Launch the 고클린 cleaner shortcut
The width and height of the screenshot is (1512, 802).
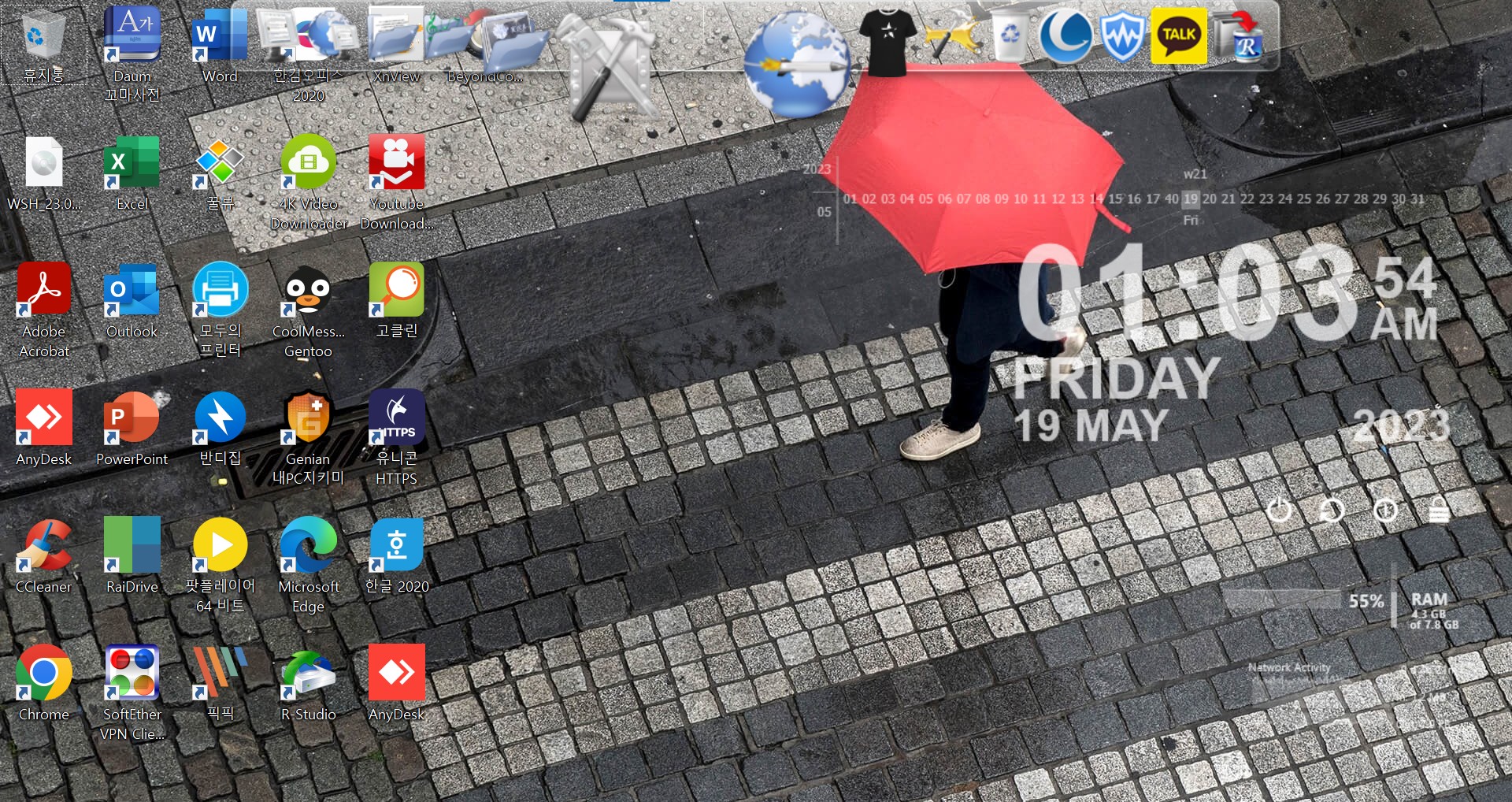pos(397,301)
